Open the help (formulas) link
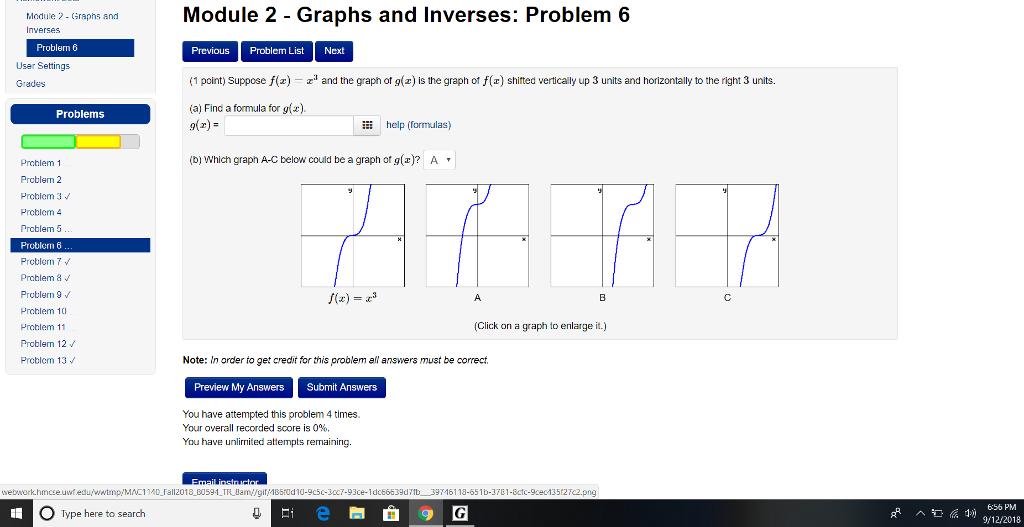 pos(419,125)
